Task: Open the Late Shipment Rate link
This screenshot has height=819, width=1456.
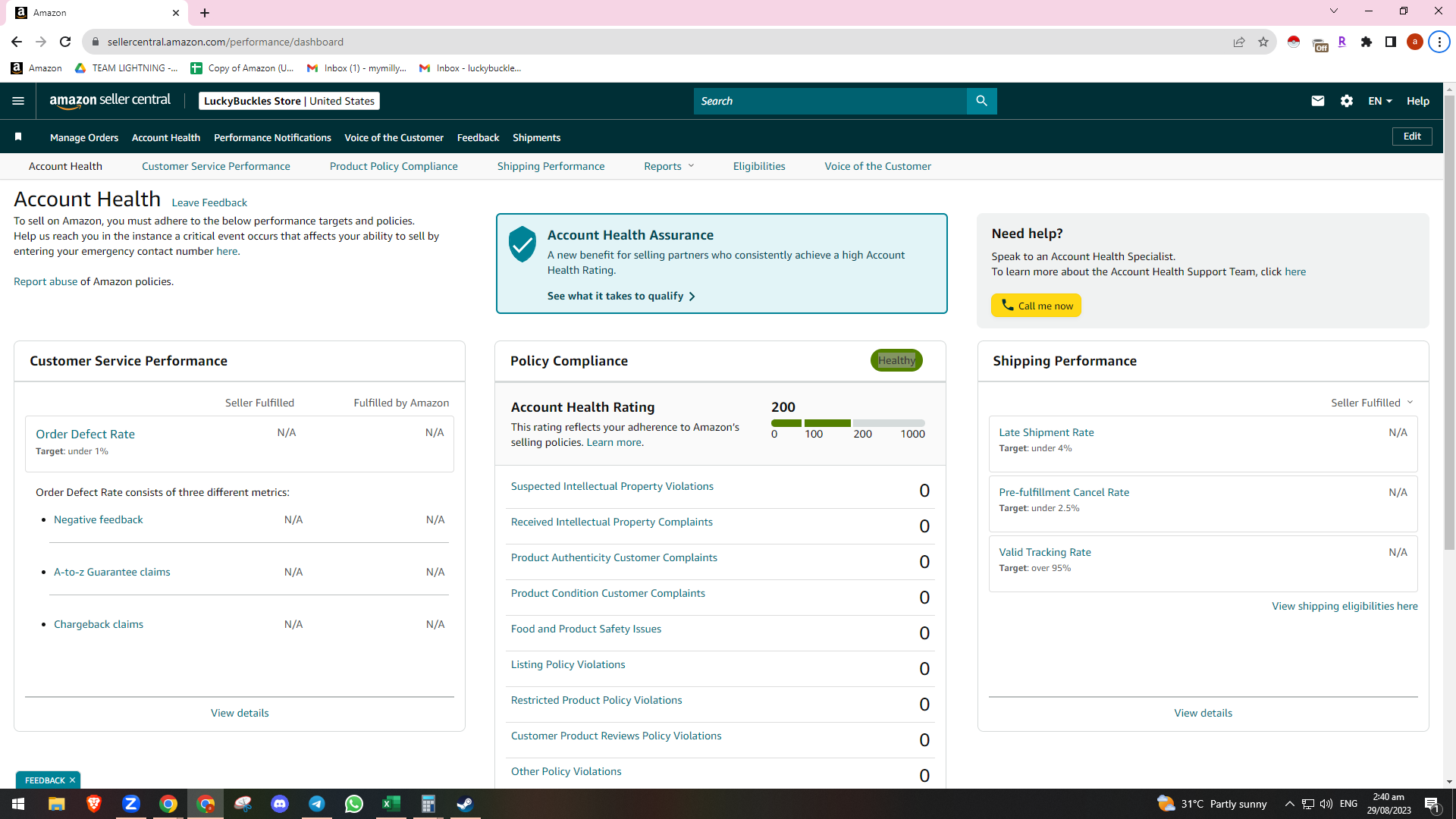Action: tap(1046, 432)
